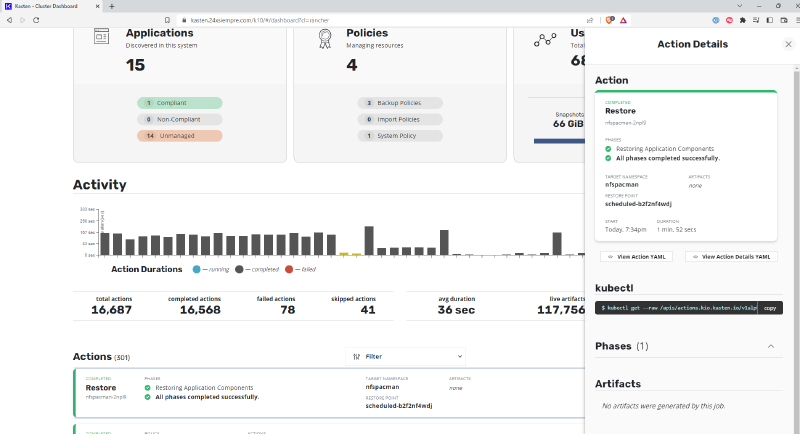This screenshot has height=434, width=800.
Task: Click the kubectl command text box
Action: pos(677,308)
